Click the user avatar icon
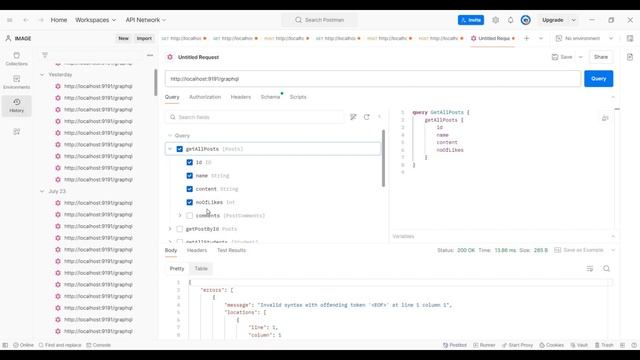640x360 pixels. pos(525,20)
